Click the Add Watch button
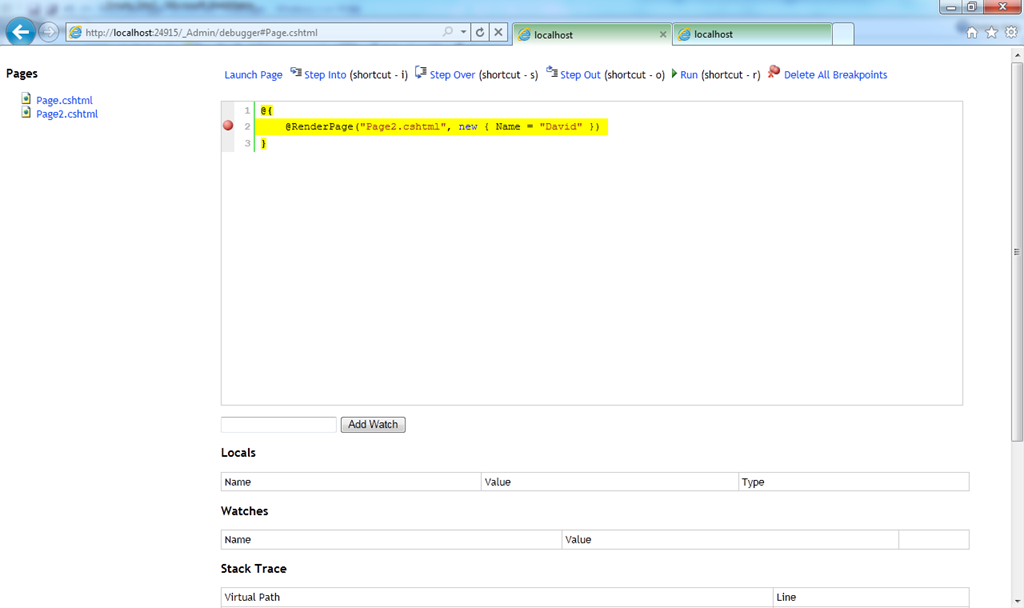The height and width of the screenshot is (608, 1024). (373, 424)
